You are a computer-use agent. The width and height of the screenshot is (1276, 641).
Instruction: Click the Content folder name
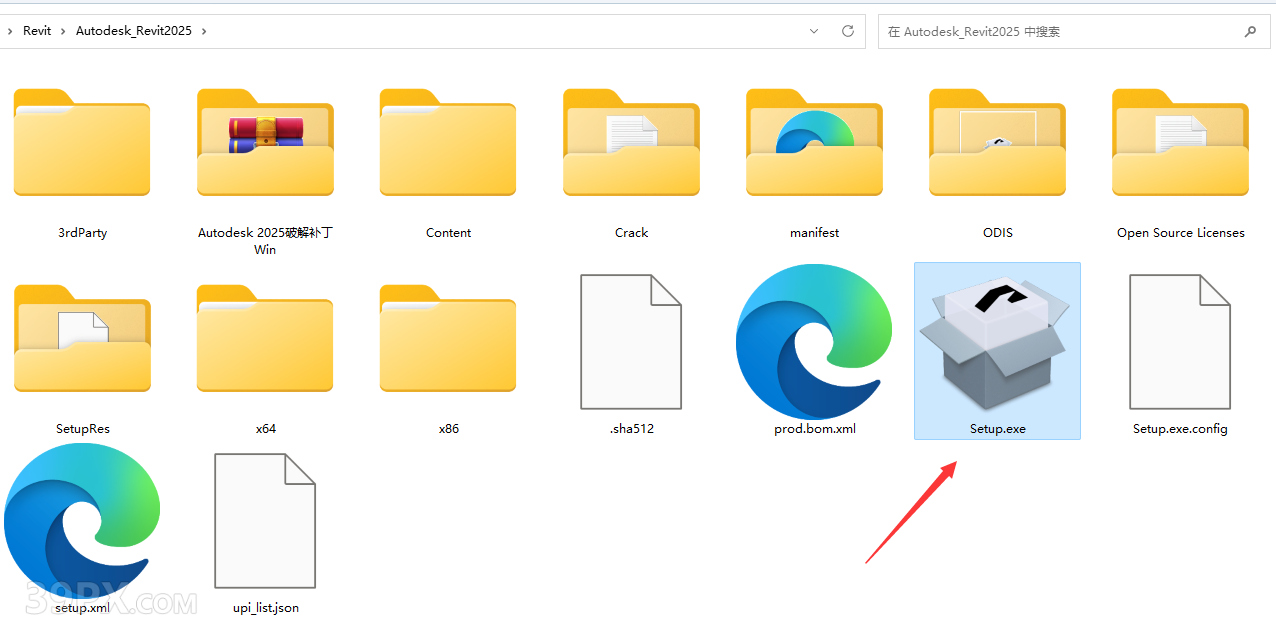tap(448, 233)
